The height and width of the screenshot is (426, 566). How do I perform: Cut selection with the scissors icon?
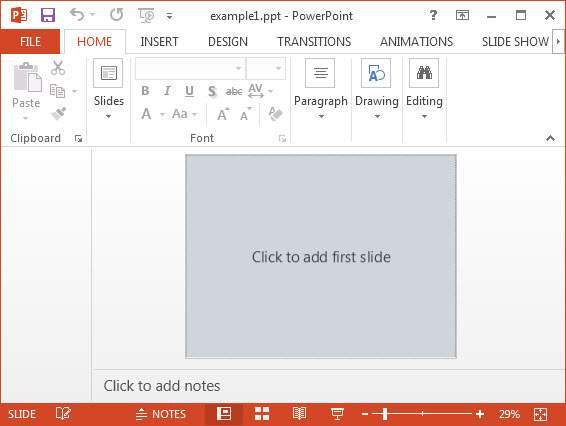pyautogui.click(x=58, y=68)
